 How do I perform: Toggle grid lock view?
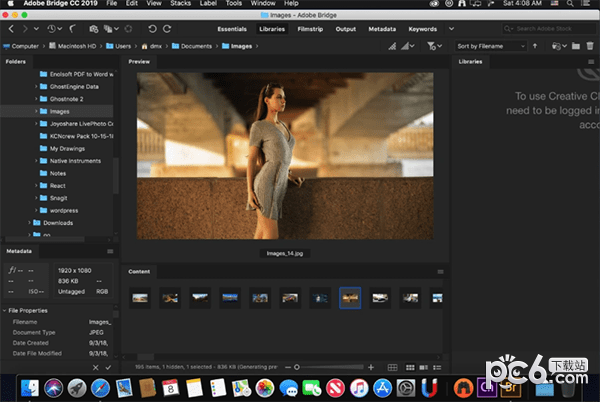click(393, 368)
